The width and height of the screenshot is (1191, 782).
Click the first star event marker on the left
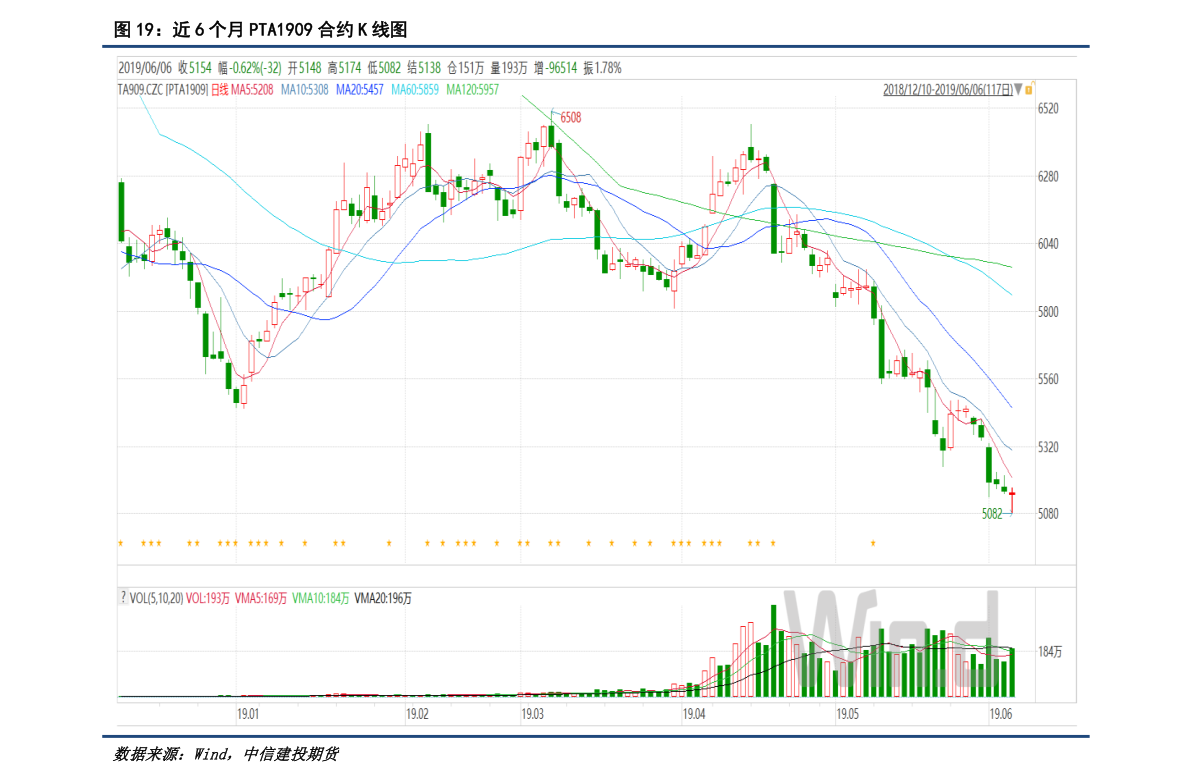121,543
